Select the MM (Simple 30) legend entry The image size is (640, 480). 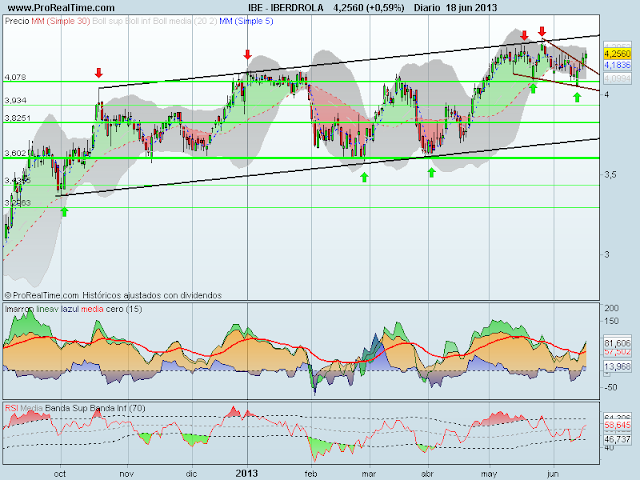pyautogui.click(x=61, y=21)
